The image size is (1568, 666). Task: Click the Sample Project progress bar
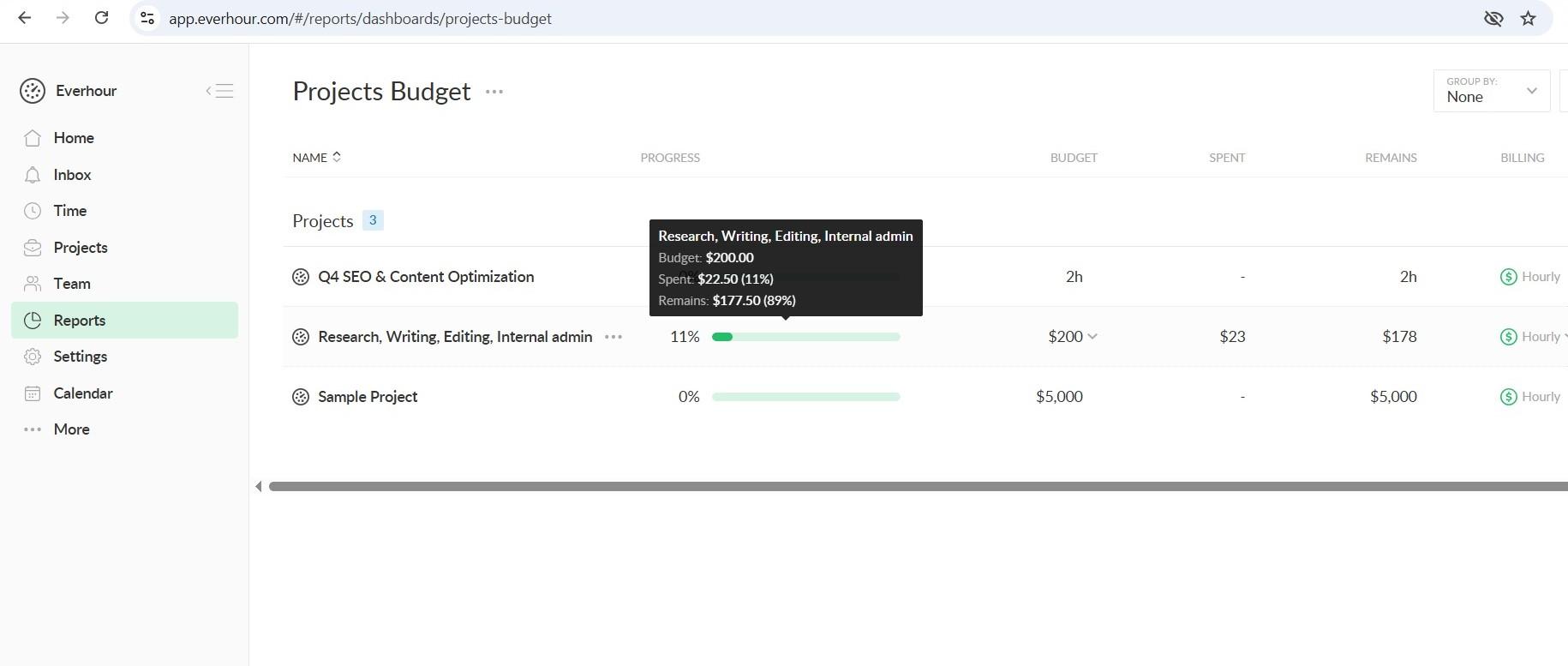tap(806, 397)
